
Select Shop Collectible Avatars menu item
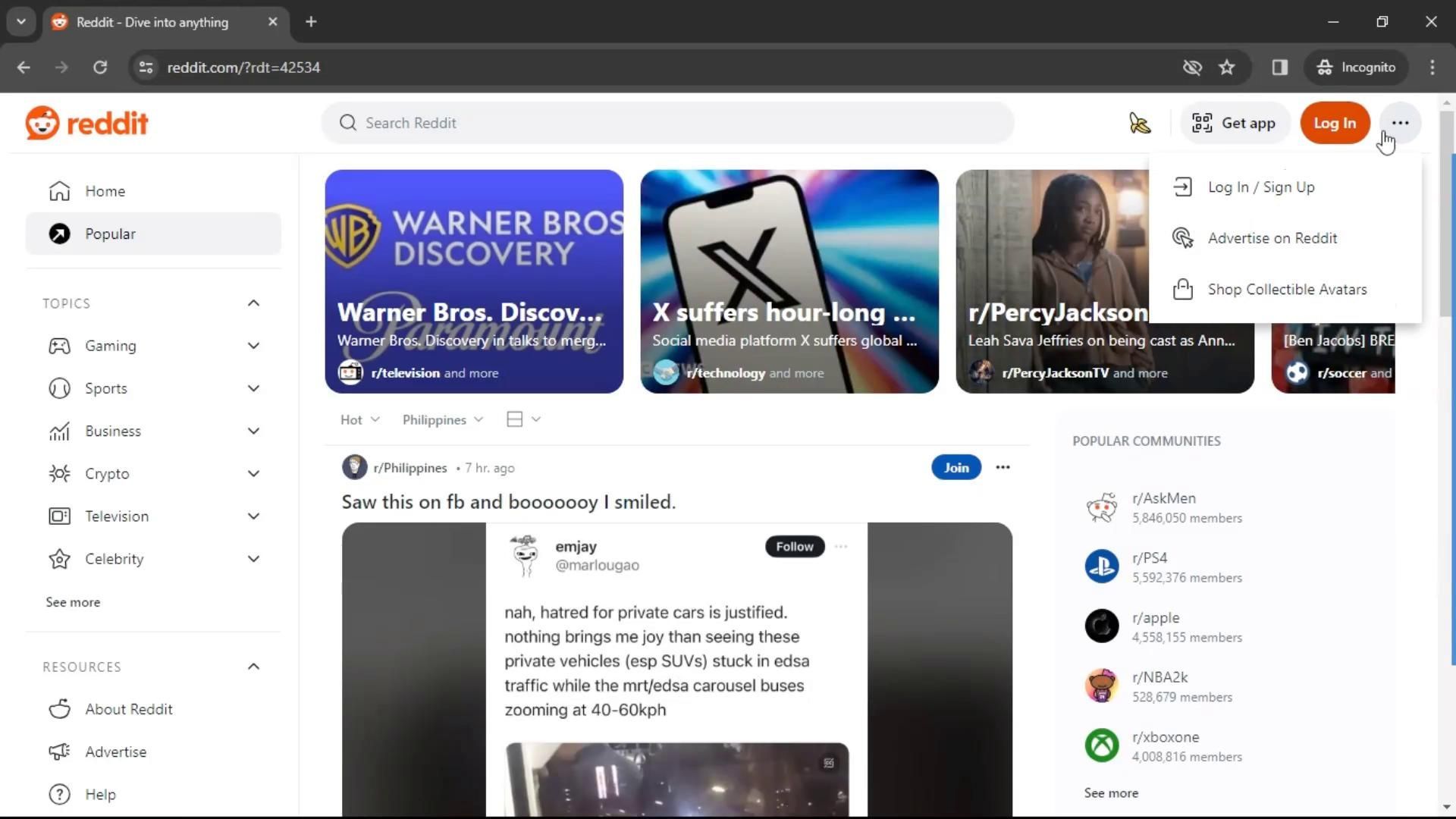(1286, 290)
